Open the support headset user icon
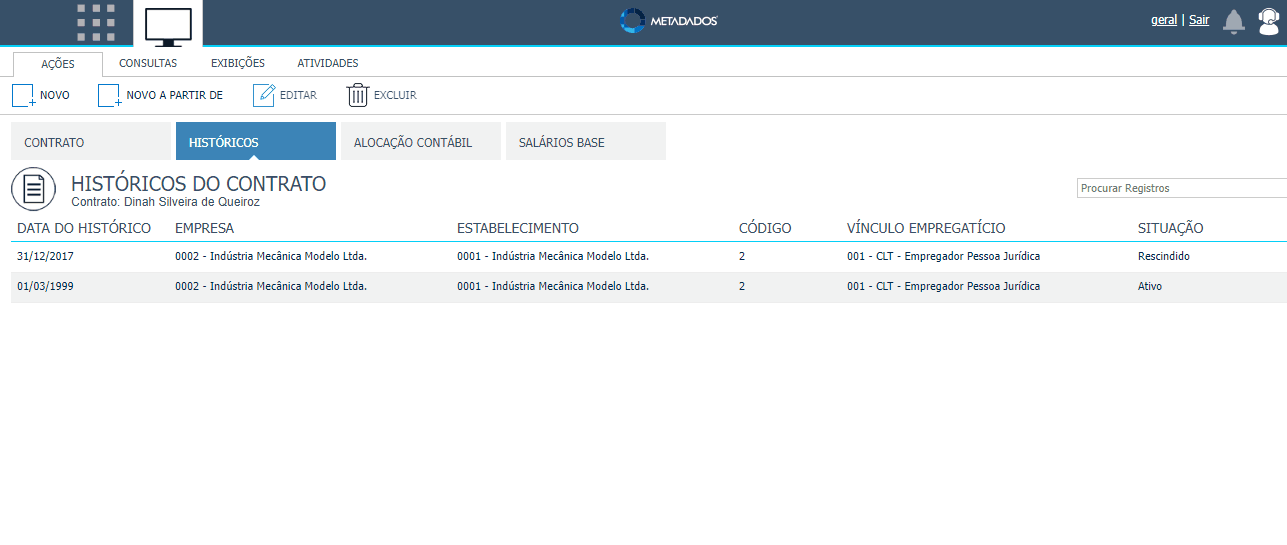 pyautogui.click(x=1268, y=21)
